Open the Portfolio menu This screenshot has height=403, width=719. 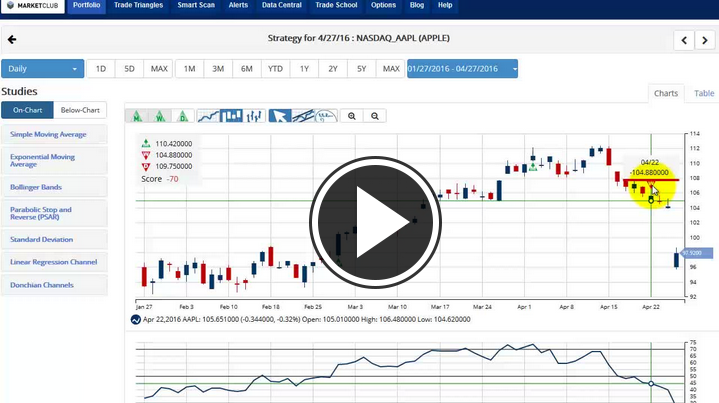click(x=86, y=6)
